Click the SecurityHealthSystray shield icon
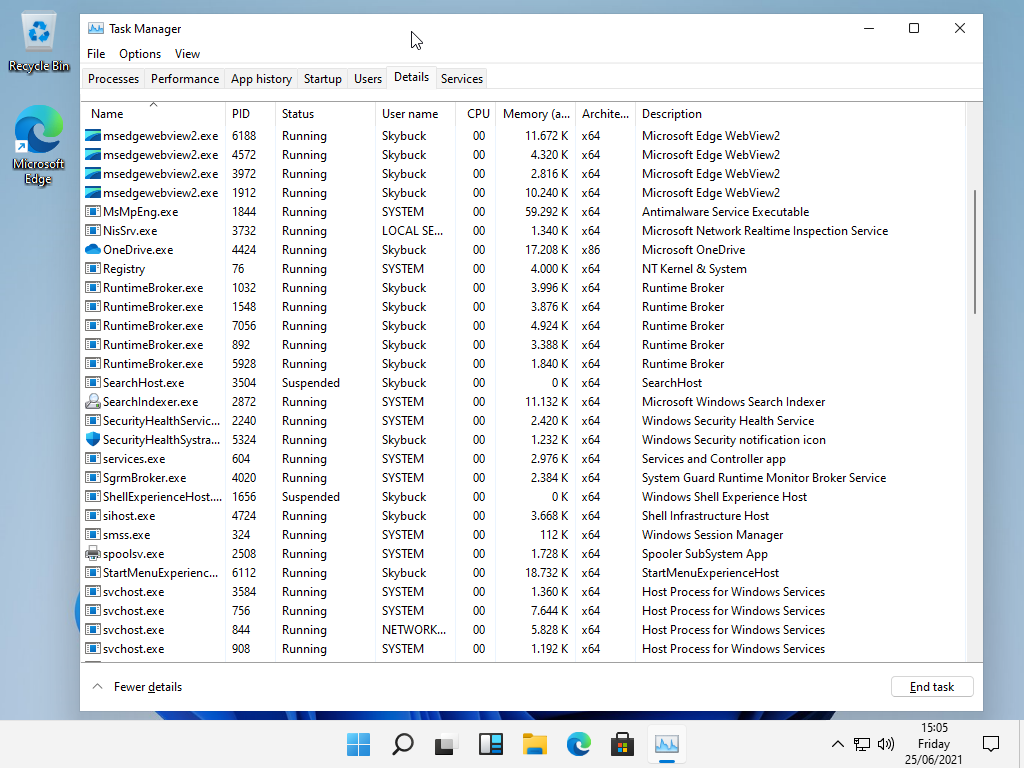The height and width of the screenshot is (768, 1024). pos(93,440)
